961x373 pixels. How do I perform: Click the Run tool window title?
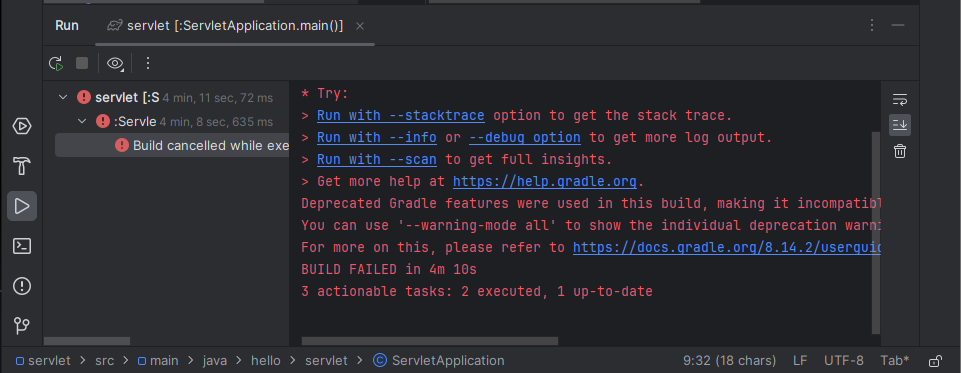(67, 26)
